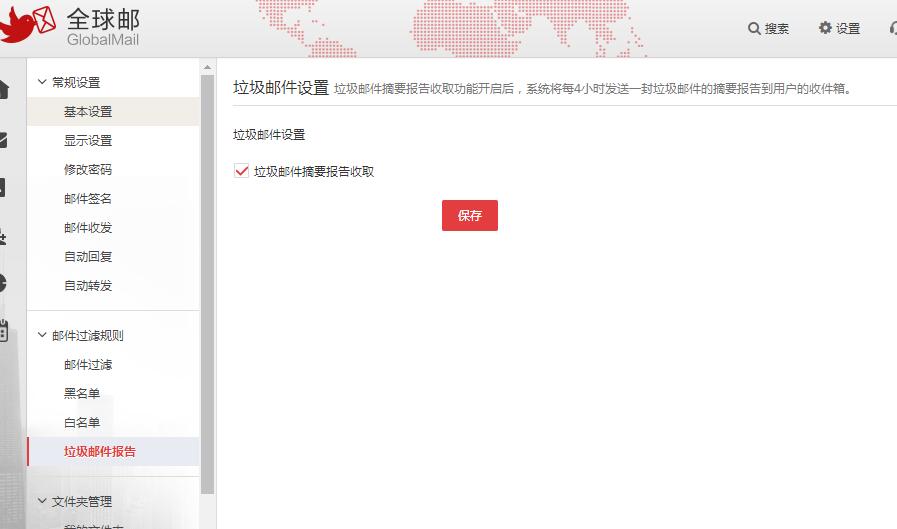897x529 pixels.
Task: Collapse the 文件夹管理 section
Action: pos(42,501)
